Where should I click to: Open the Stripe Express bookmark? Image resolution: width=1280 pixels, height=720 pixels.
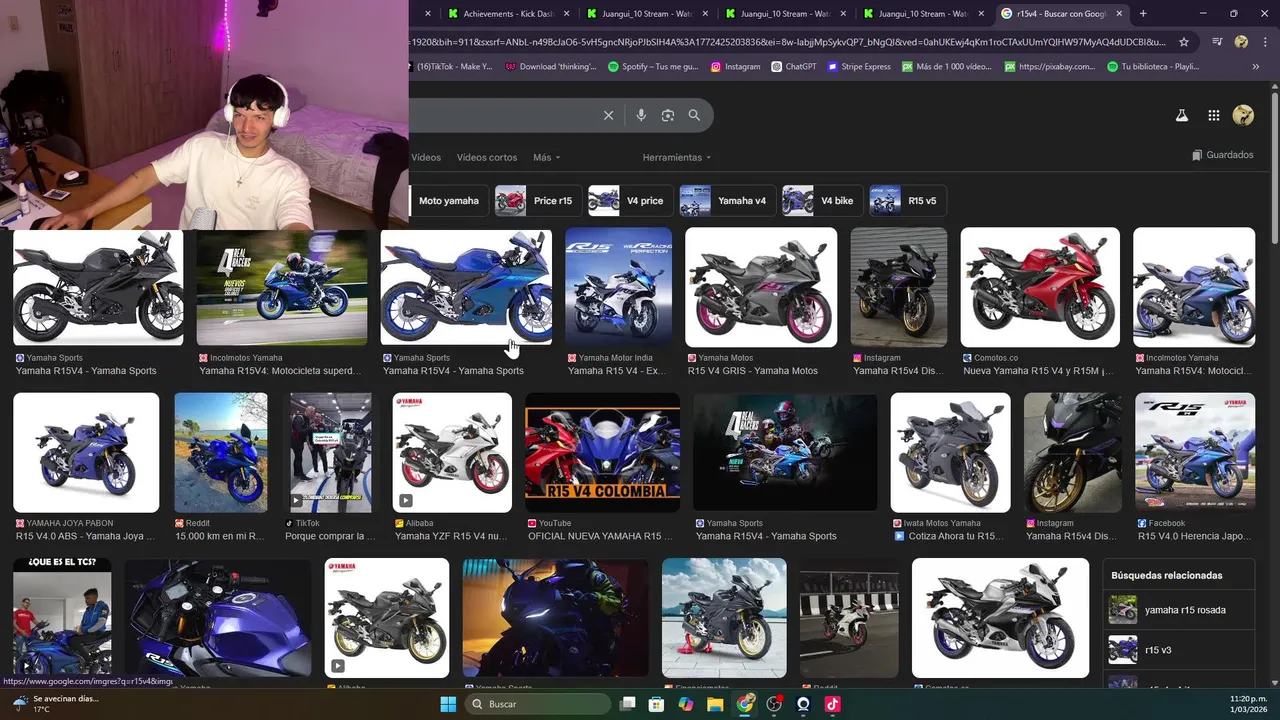click(858, 67)
